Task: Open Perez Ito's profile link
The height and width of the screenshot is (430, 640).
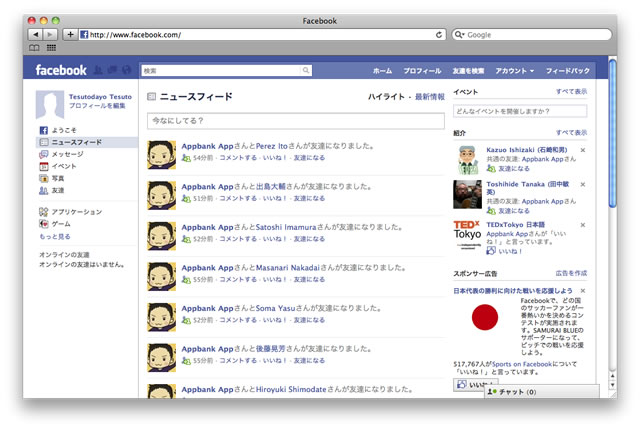Action: point(272,146)
